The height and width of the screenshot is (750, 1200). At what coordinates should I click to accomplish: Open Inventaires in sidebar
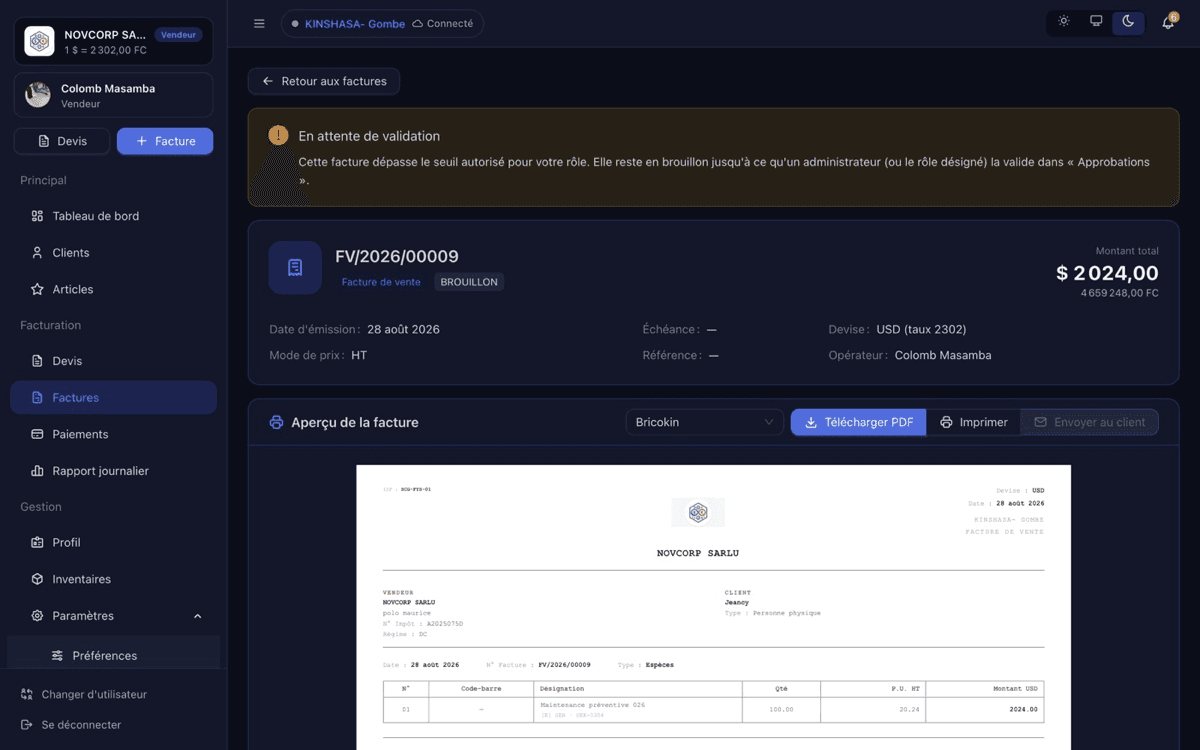(113, 579)
